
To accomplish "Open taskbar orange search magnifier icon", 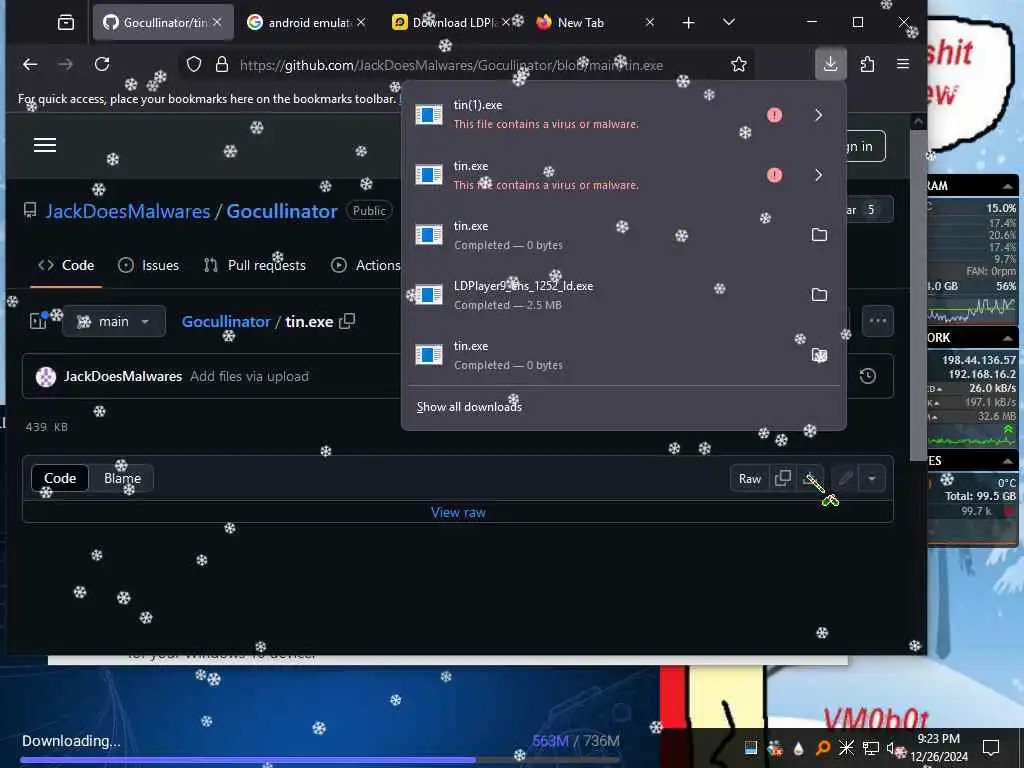I will coord(823,748).
